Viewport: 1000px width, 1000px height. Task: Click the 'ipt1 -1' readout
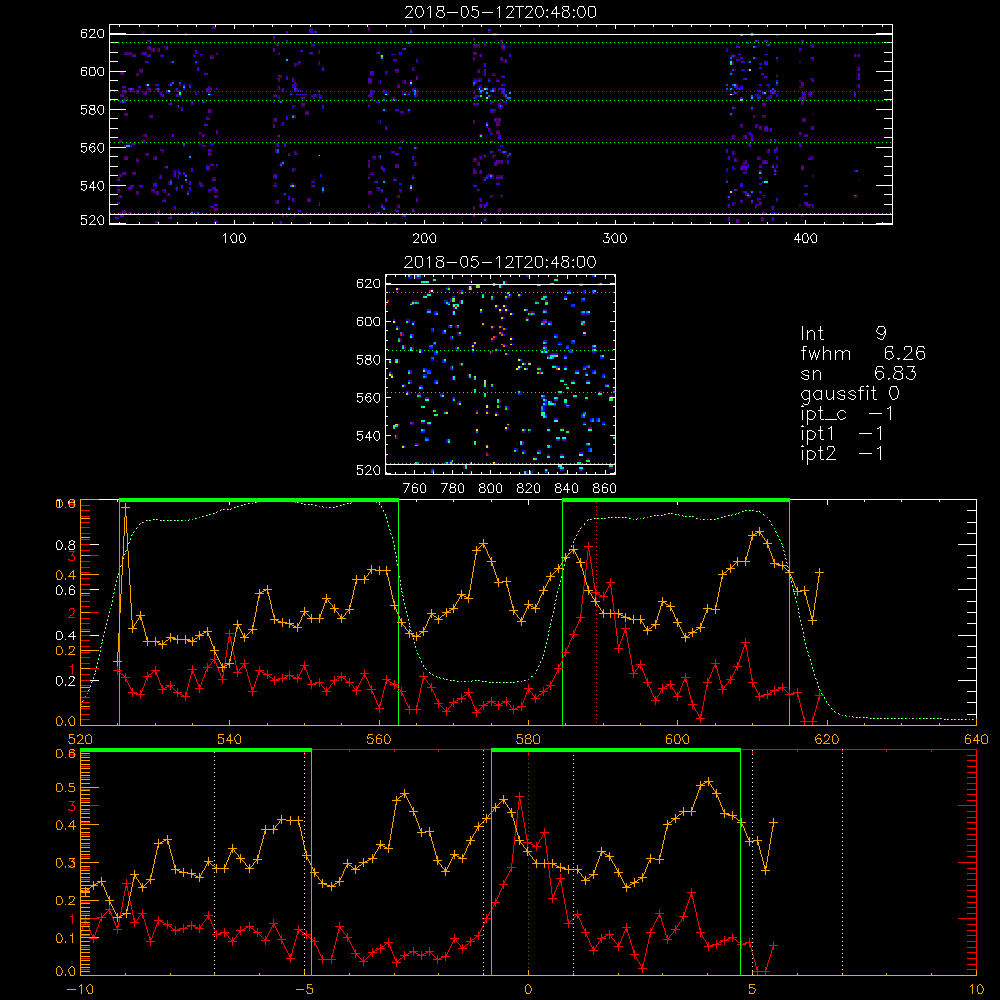pos(841,434)
